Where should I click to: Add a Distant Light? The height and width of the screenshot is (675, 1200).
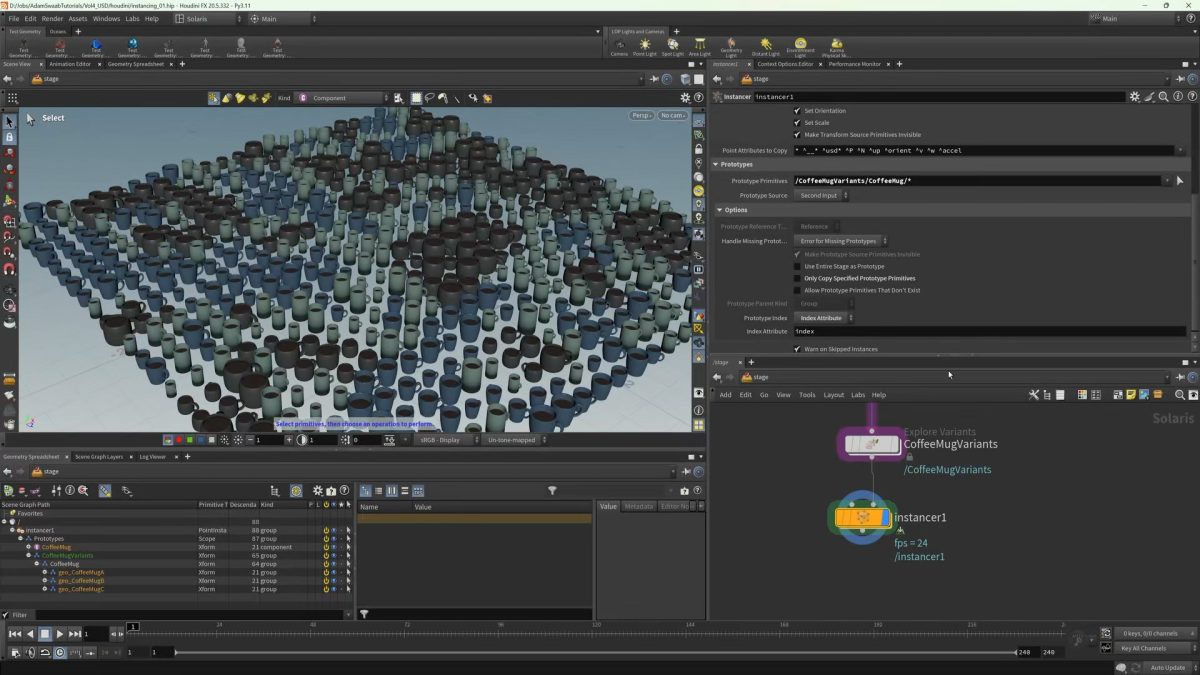(x=767, y=45)
